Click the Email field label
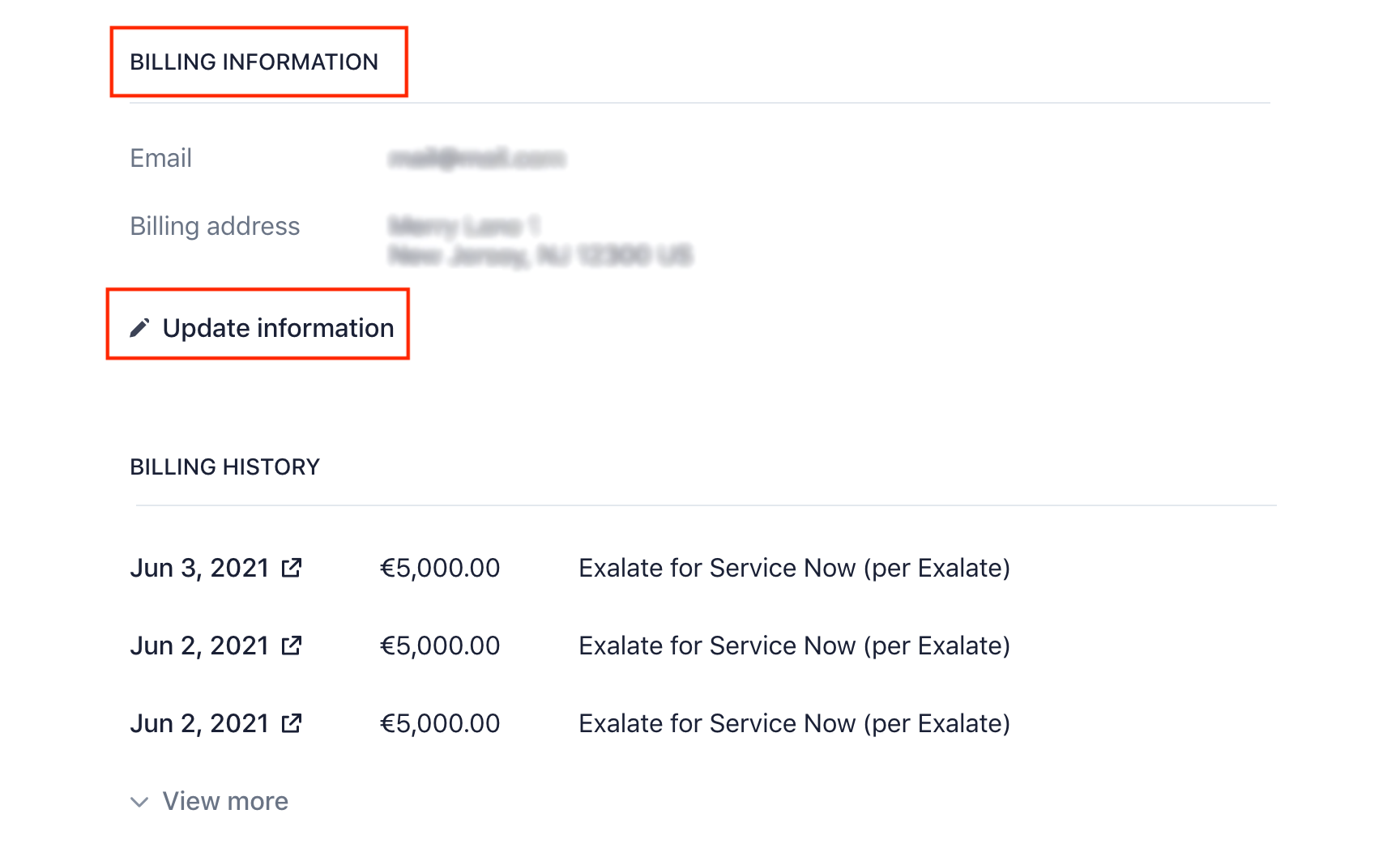 point(160,158)
